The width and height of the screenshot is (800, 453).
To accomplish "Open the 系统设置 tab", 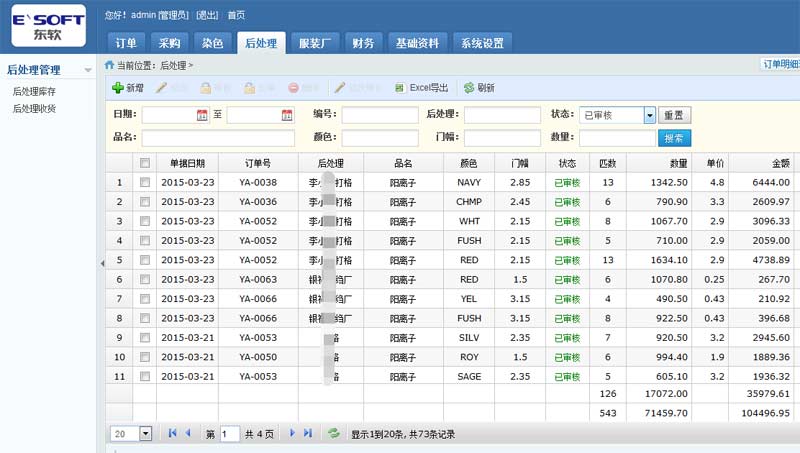I will (x=482, y=43).
